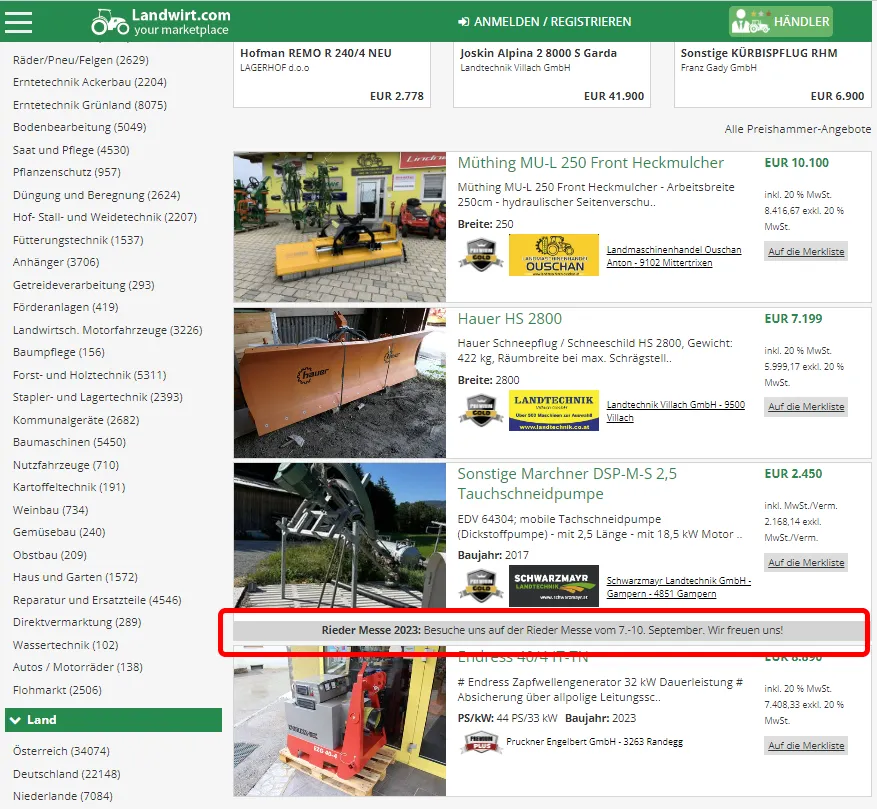Filter by country Deutschland

click(67, 774)
